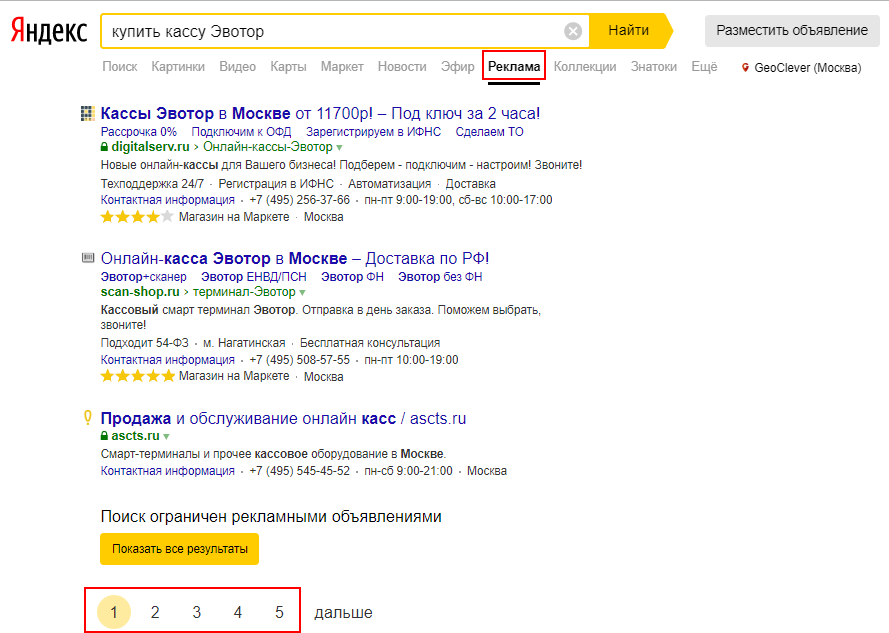The height and width of the screenshot is (633, 889).
Task: Click the Эвотор+сканер sitelink
Action: 143,277
